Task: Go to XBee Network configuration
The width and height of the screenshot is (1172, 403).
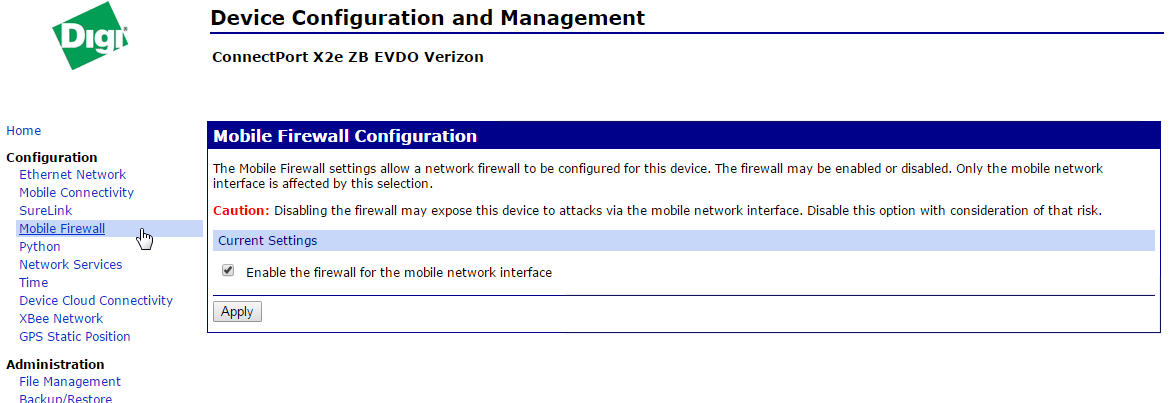Action: coord(61,319)
